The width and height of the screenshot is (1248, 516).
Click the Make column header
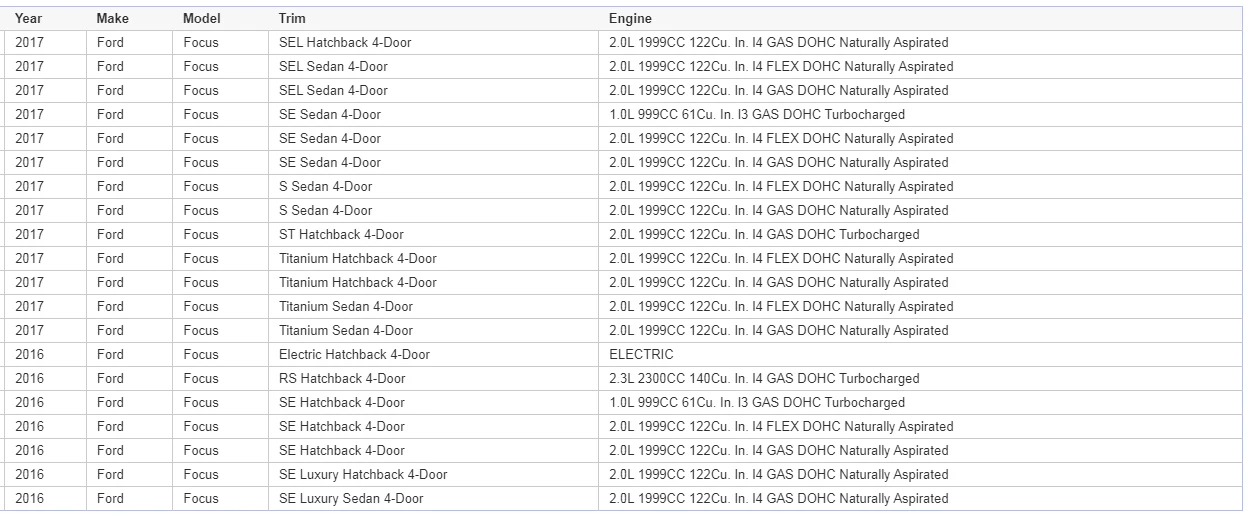(x=129, y=19)
